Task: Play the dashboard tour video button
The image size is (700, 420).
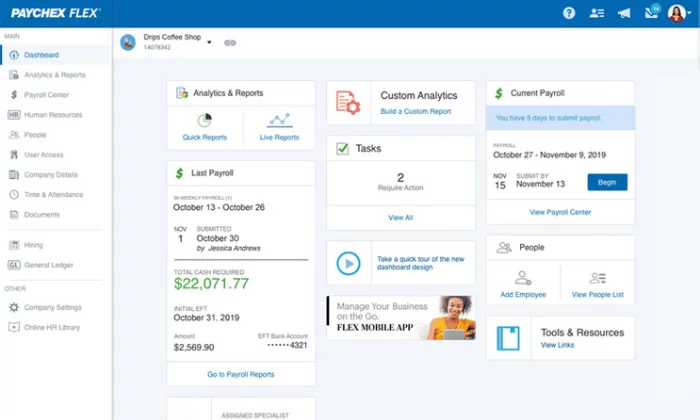Action: click(x=348, y=263)
